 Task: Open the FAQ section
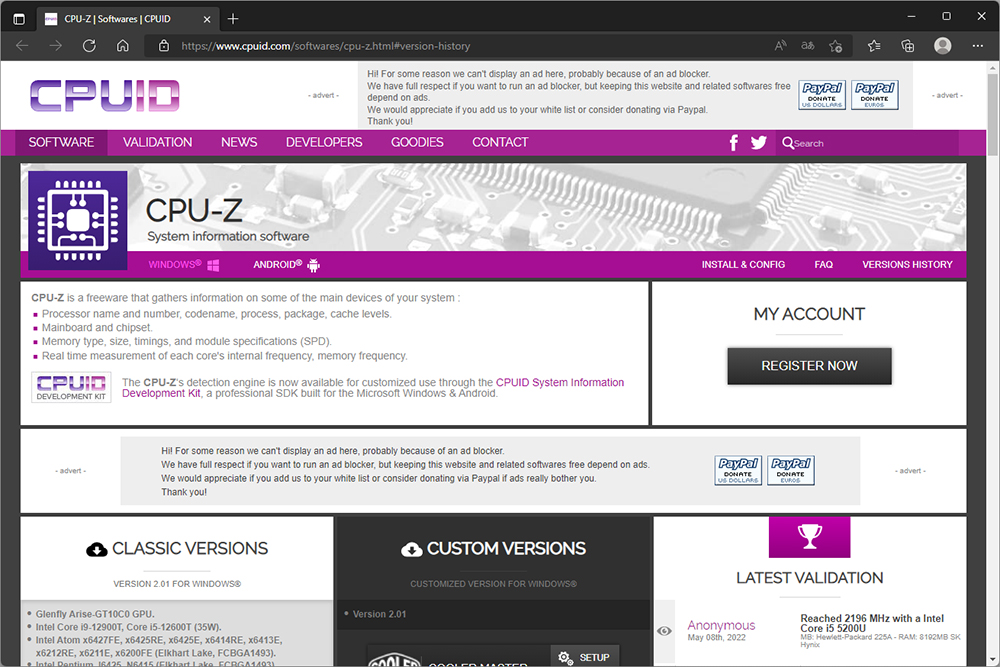tap(823, 265)
